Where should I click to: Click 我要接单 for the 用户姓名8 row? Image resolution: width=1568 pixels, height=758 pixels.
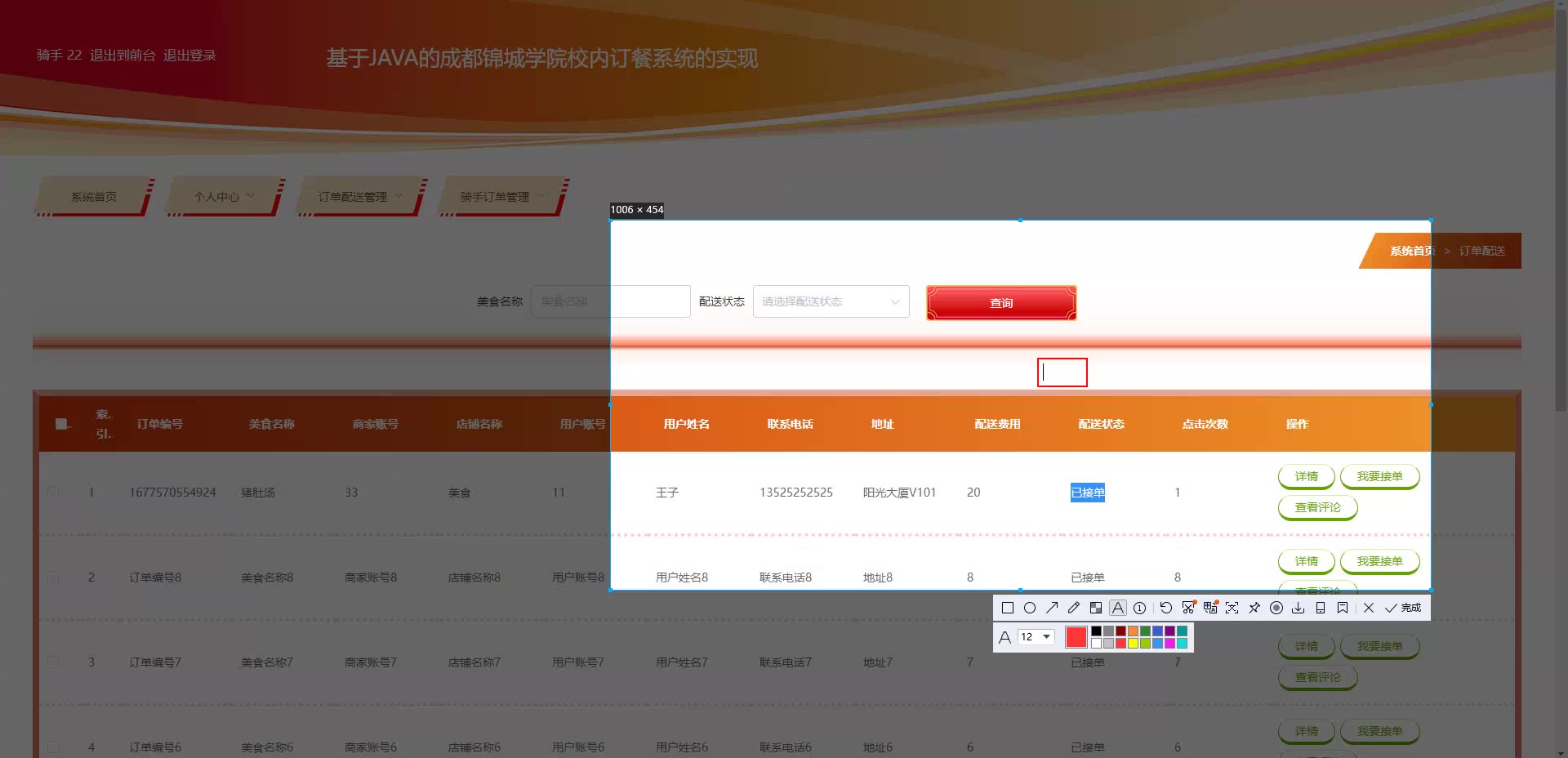pos(1379,561)
